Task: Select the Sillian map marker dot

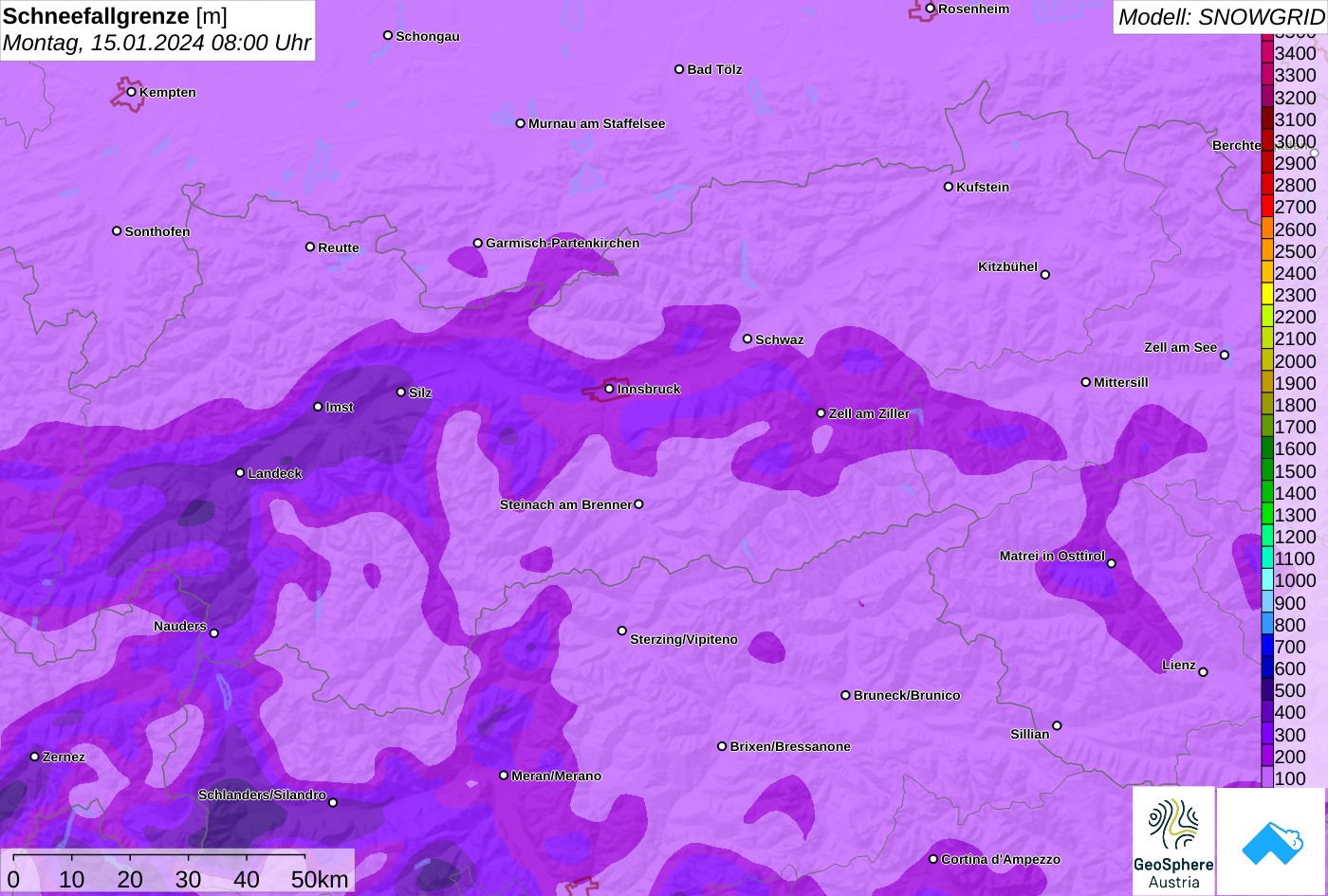Action: 1057,726
